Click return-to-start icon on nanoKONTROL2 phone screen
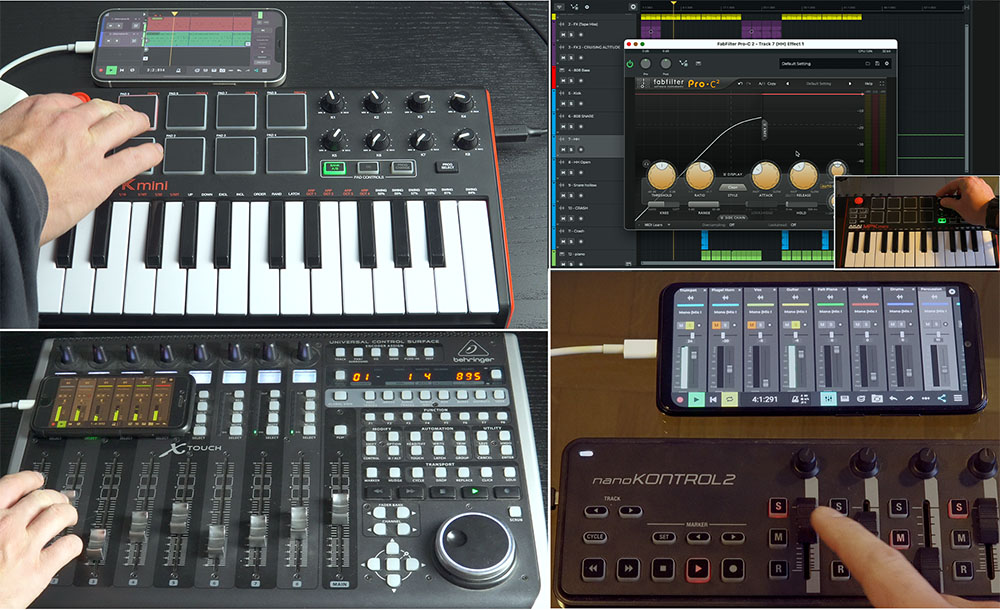 tap(713, 399)
